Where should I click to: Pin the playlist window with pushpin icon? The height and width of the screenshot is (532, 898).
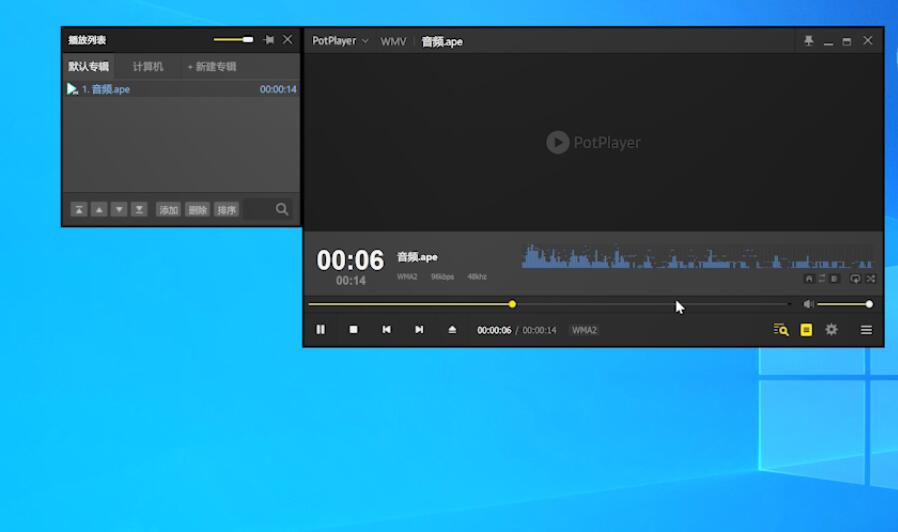(269, 40)
